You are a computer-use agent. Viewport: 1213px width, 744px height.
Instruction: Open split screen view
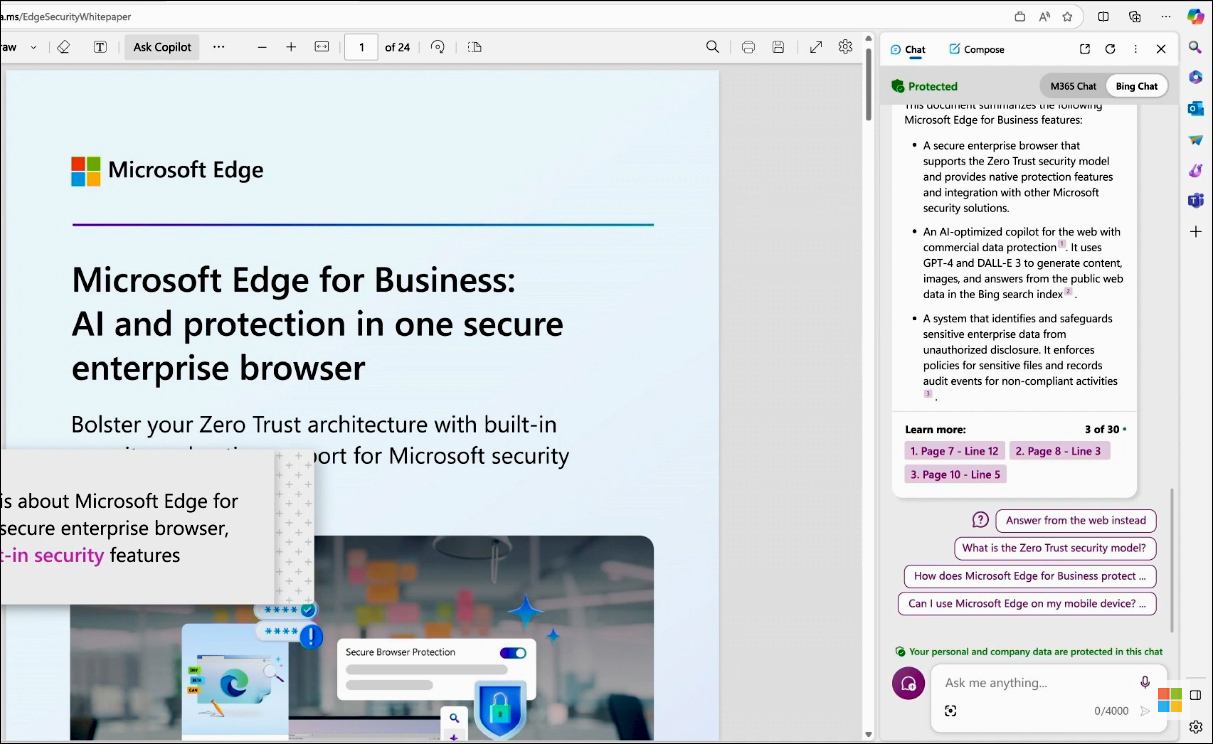point(1104,16)
